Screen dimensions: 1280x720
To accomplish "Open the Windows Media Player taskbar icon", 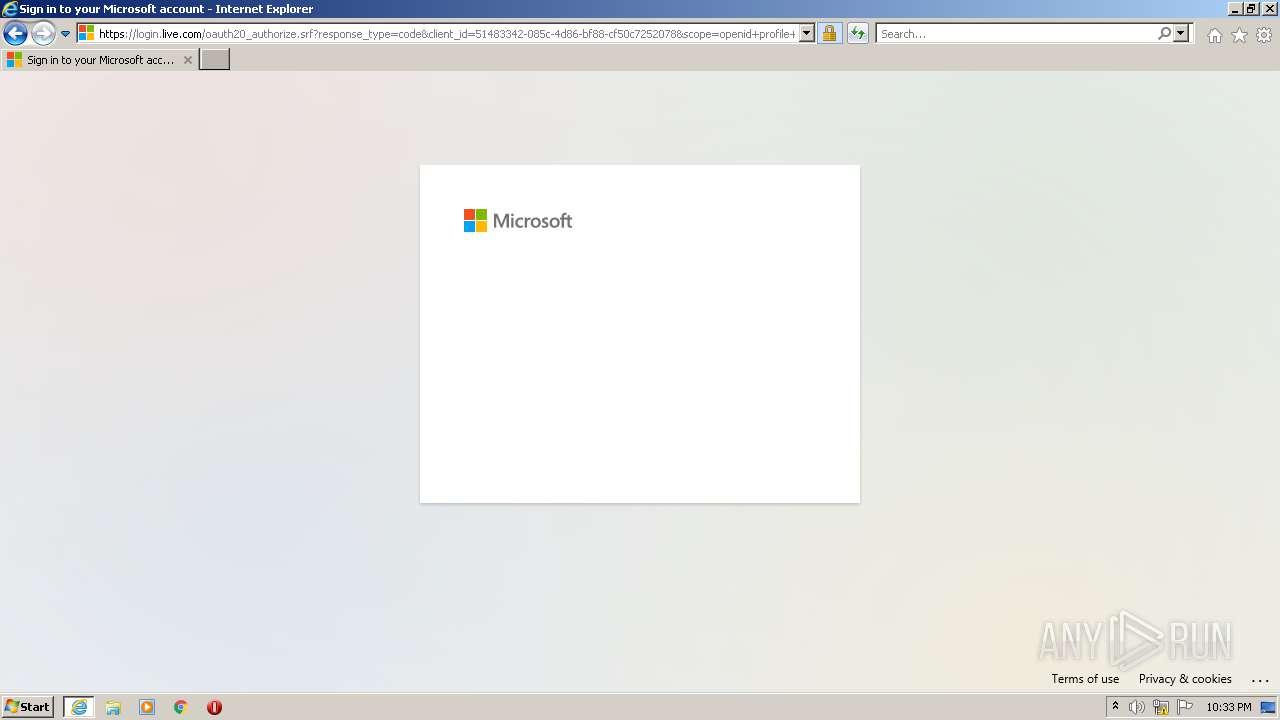I will (147, 707).
